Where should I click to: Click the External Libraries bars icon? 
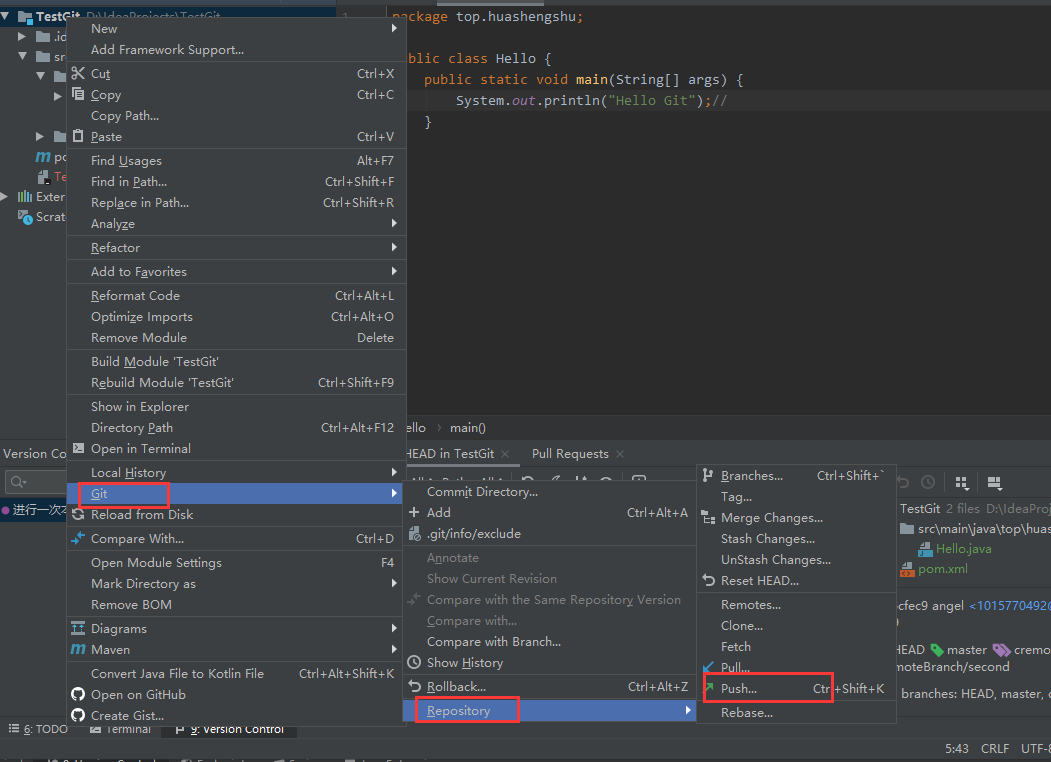(25, 196)
